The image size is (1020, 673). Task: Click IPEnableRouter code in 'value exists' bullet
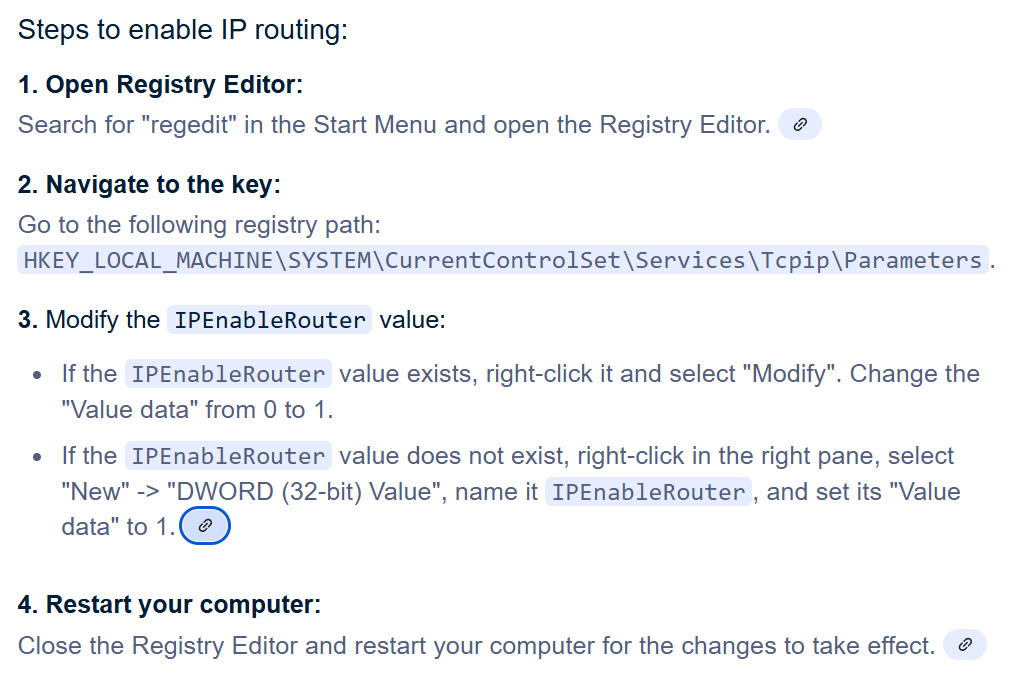coord(228,374)
